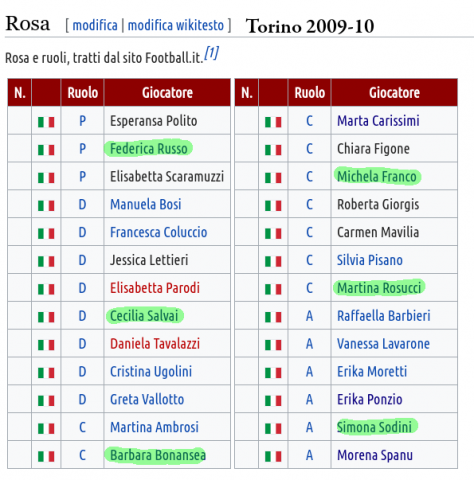Click role A link for Raffaella Barbieri
Viewport: 474px width, 480px height.
click(x=309, y=316)
